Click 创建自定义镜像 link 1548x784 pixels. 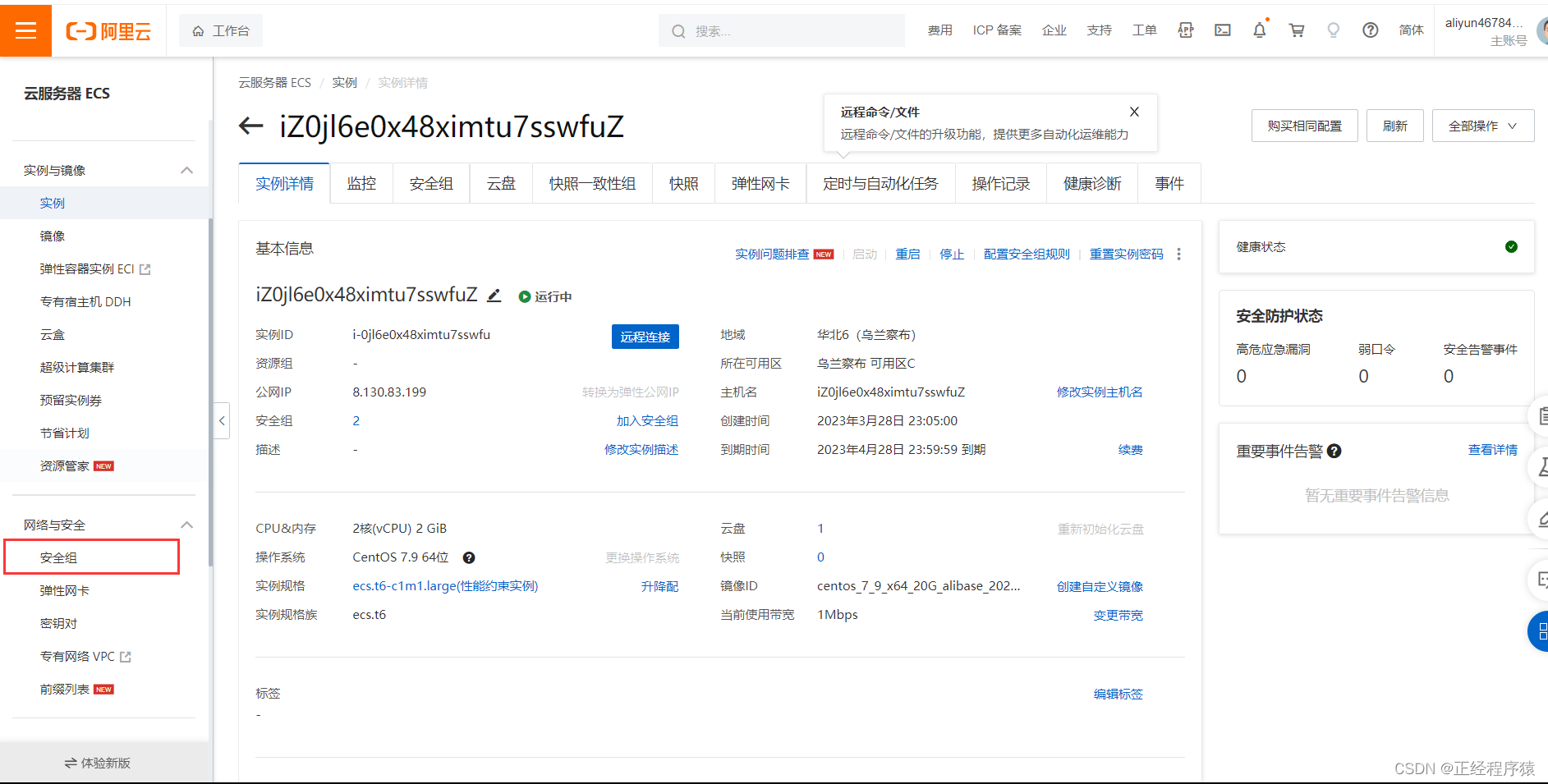click(x=1100, y=586)
